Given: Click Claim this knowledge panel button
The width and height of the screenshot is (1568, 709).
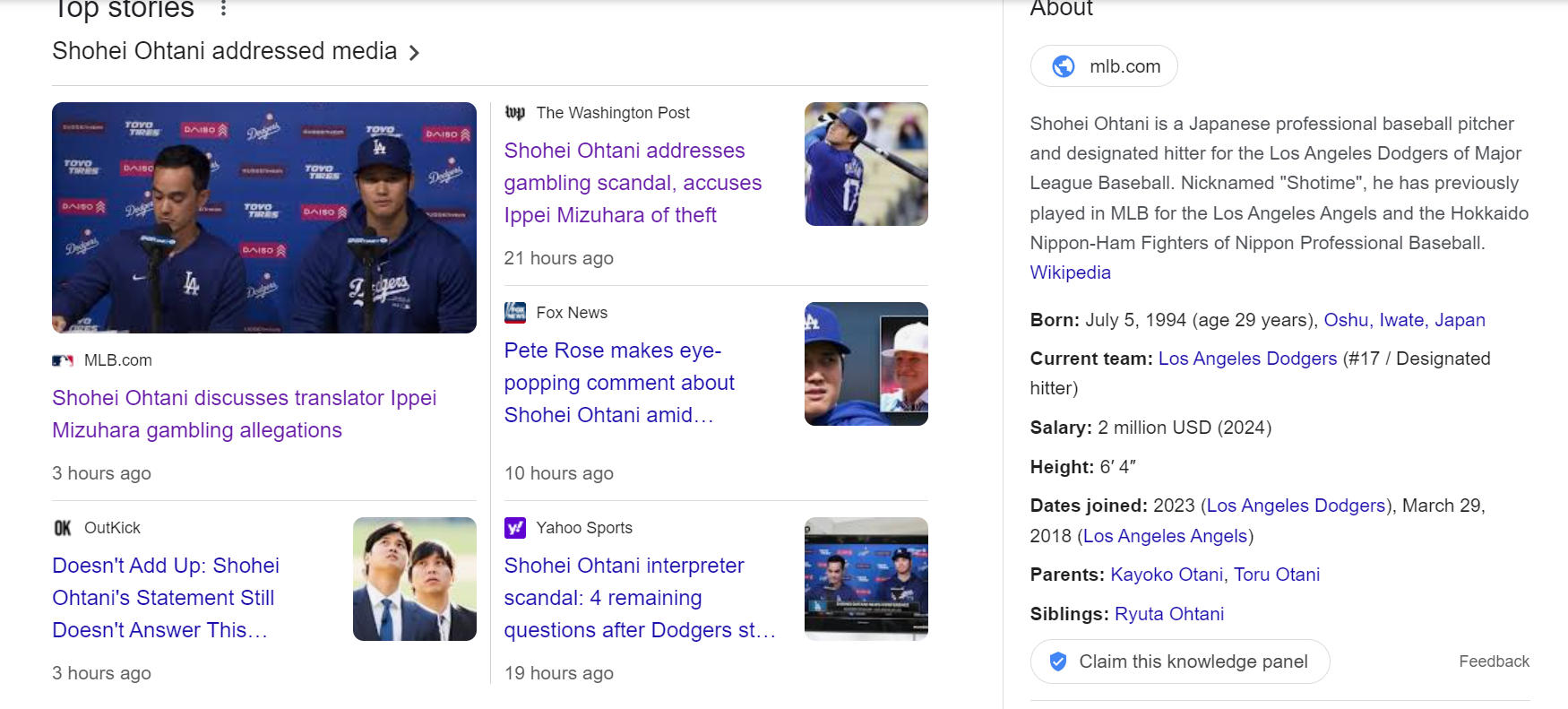Looking at the screenshot, I should click(1180, 661).
